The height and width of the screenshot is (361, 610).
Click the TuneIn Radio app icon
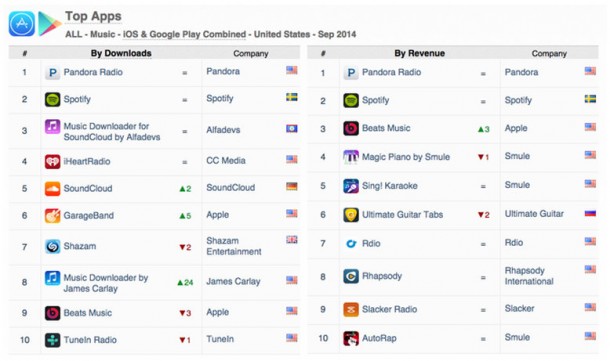[53, 340]
